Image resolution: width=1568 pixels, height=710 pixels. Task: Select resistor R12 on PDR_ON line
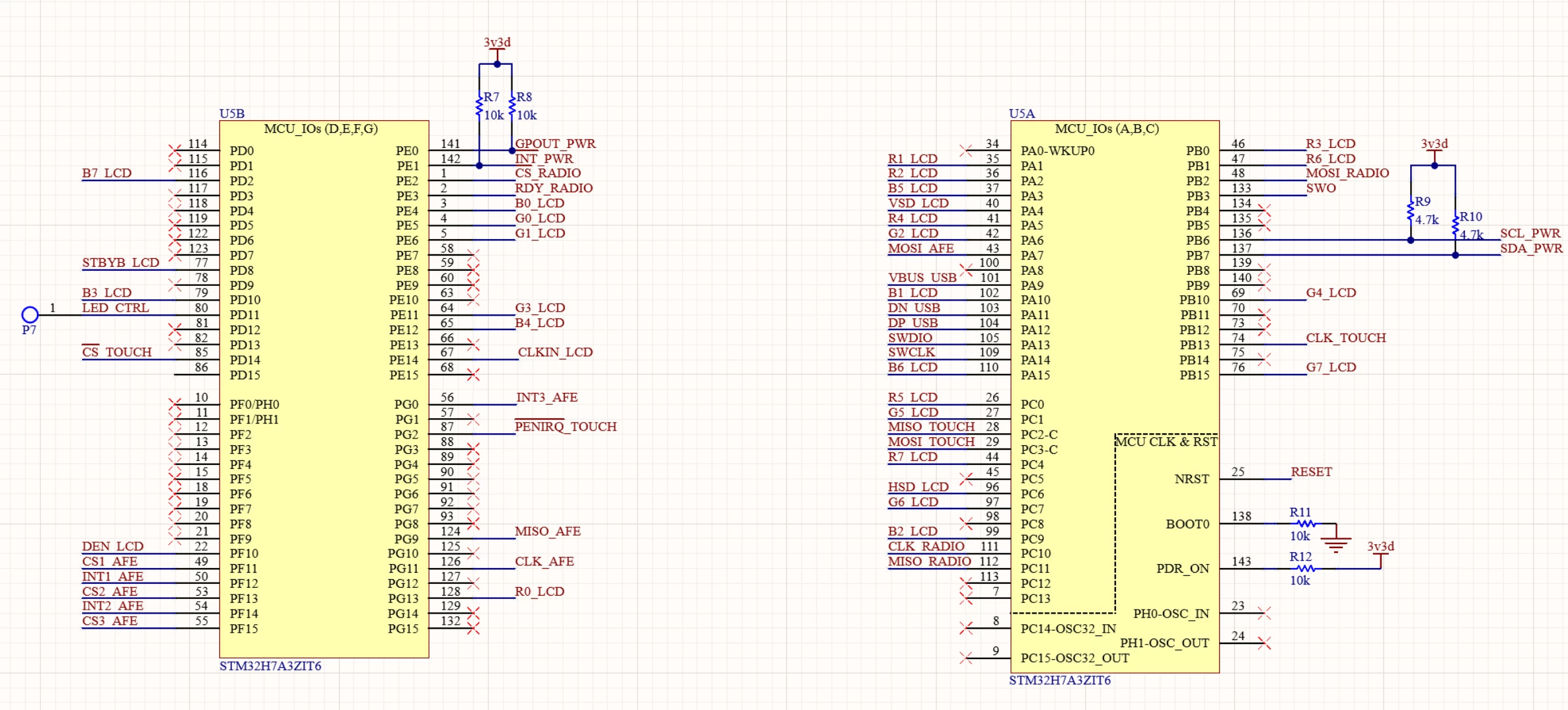(x=1306, y=568)
